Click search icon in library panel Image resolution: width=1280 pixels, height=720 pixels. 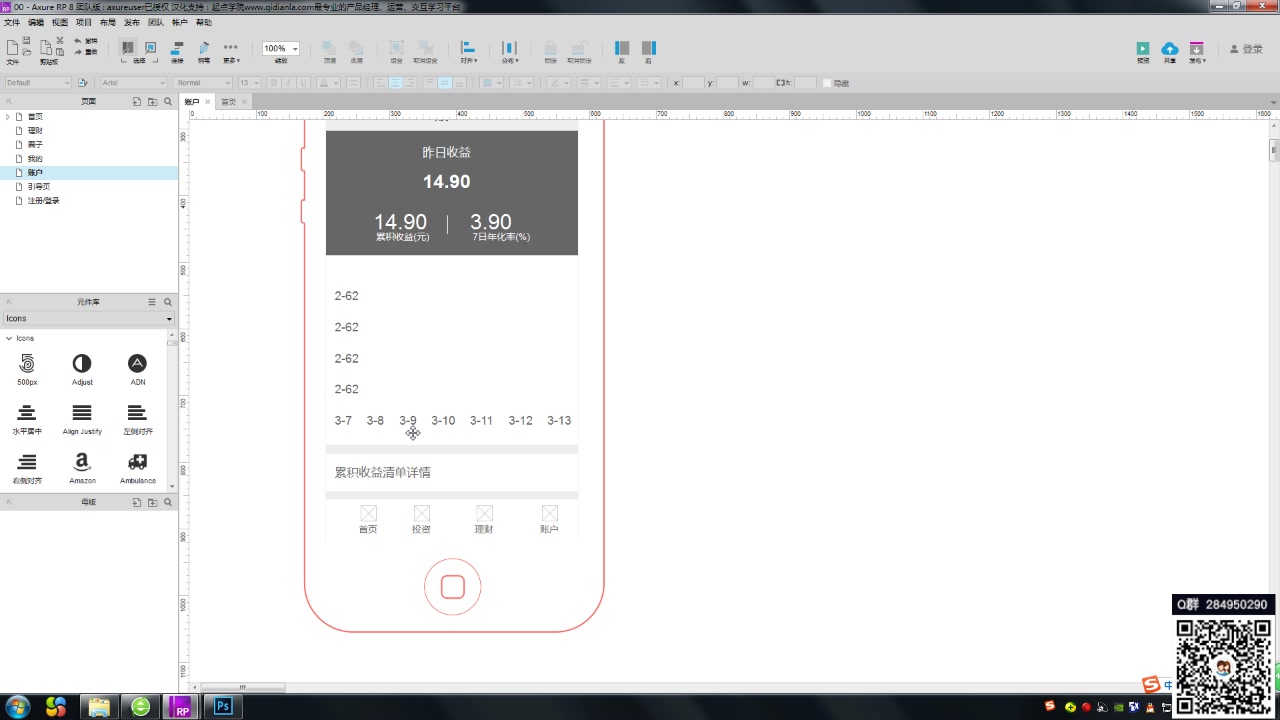[x=168, y=302]
